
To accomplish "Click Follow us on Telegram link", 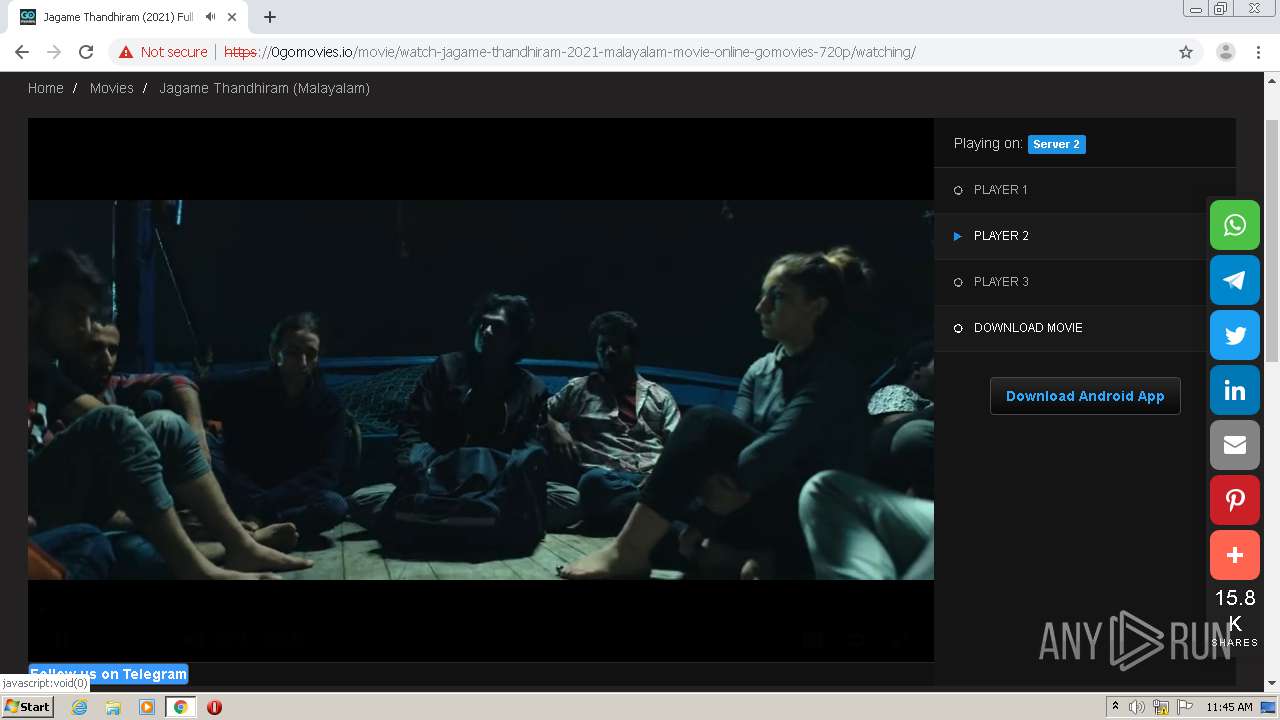I will point(109,674).
